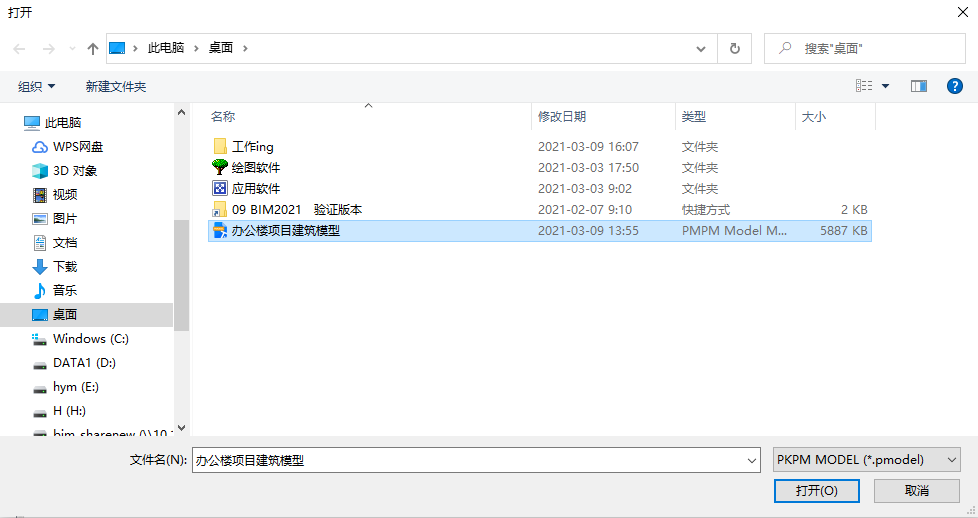978x518 pixels.
Task: Click the 2021-03-09 16:07 date cell
Action: pyautogui.click(x=588, y=147)
